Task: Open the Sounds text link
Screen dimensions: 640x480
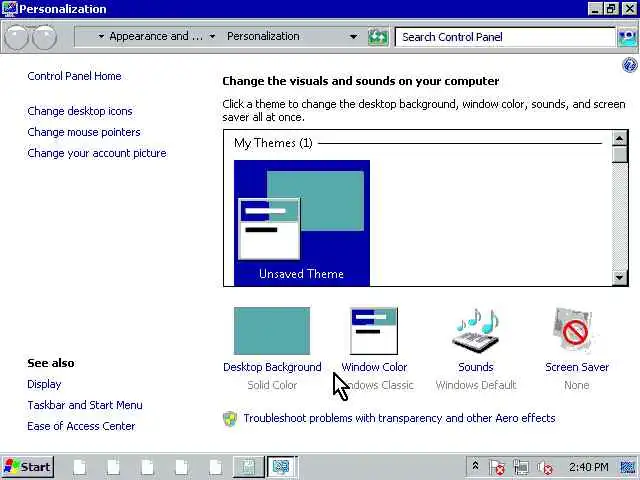Action: coord(476,367)
